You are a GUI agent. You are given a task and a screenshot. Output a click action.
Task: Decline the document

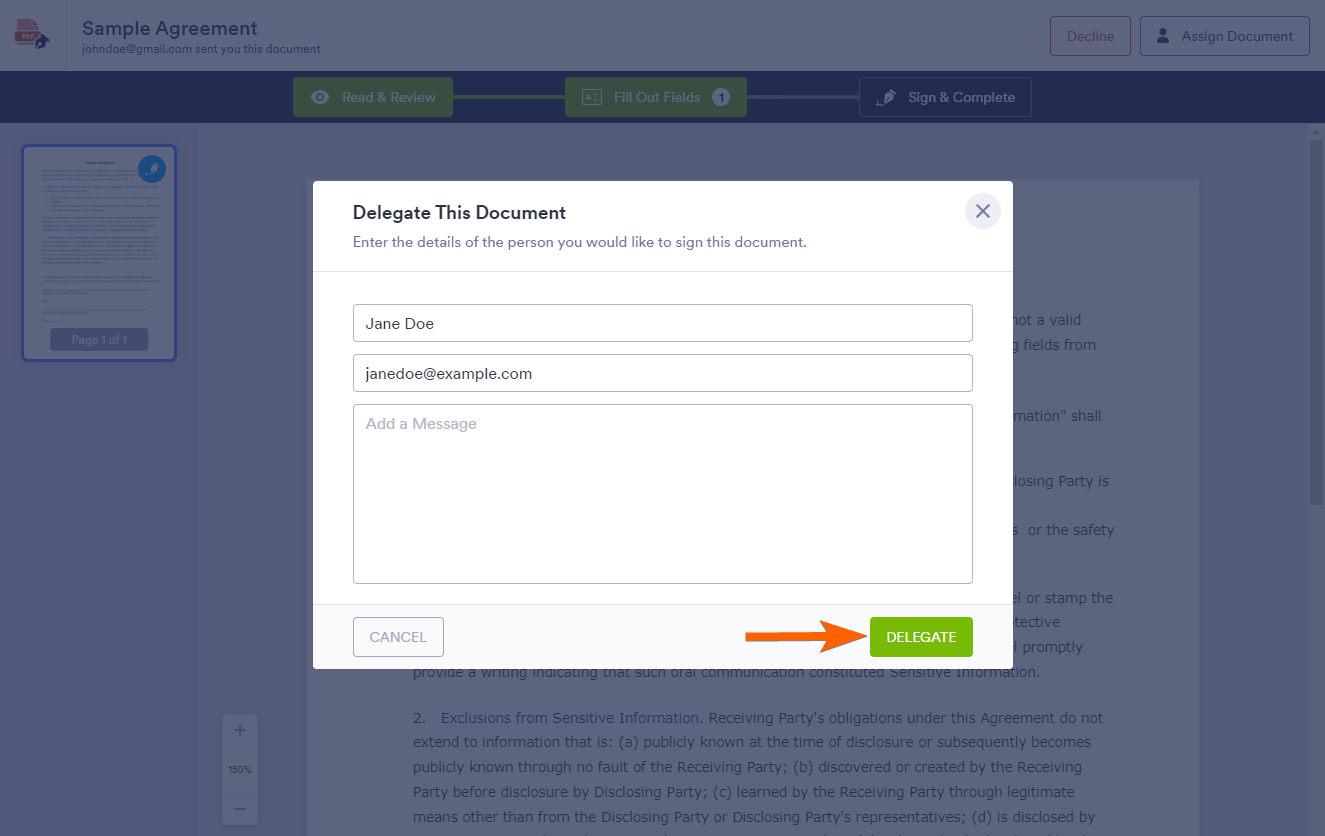point(1090,36)
